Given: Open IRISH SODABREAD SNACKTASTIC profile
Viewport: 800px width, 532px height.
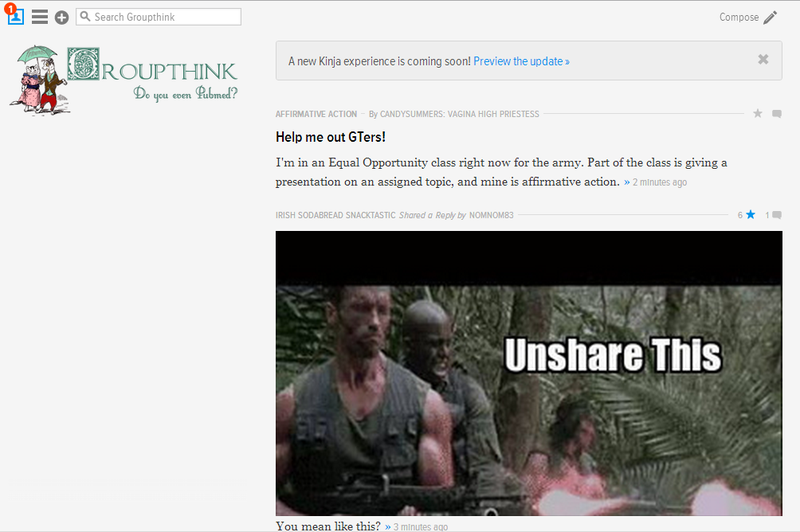Looking at the screenshot, I should [x=335, y=215].
